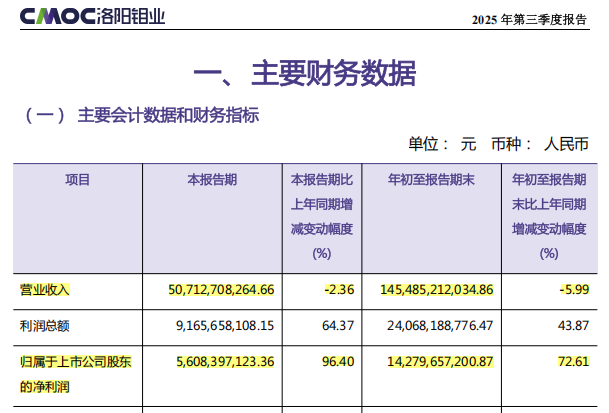This screenshot has width=609, height=413.
Task: Click the highlighted -5.99 cell
Action: (x=571, y=290)
